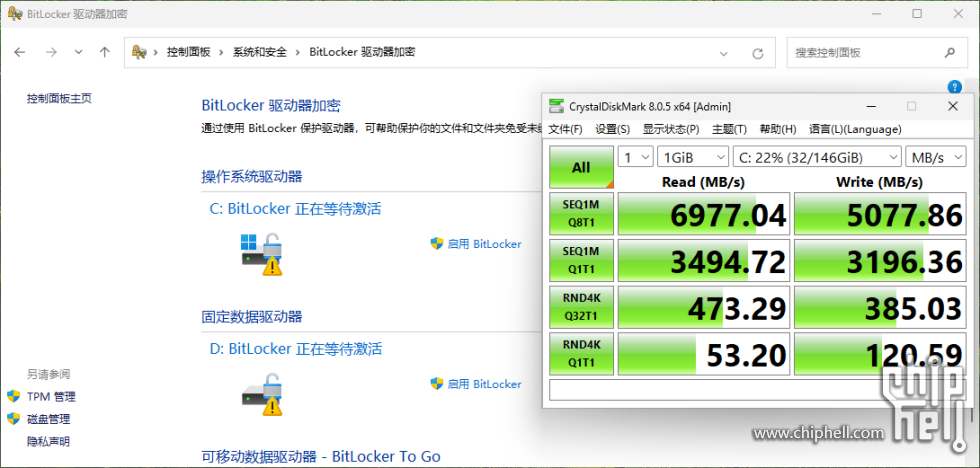Open the blue help question mark icon

tap(954, 86)
